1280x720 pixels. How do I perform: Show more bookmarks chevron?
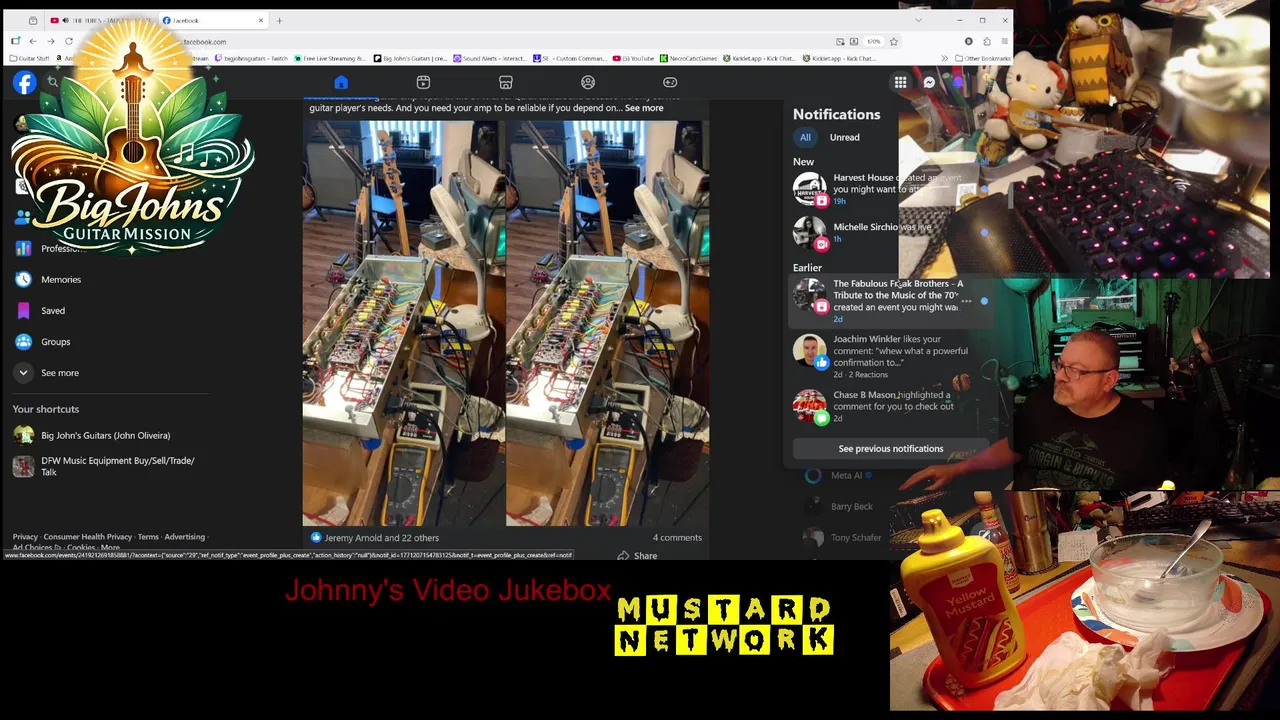pyautogui.click(x=943, y=58)
